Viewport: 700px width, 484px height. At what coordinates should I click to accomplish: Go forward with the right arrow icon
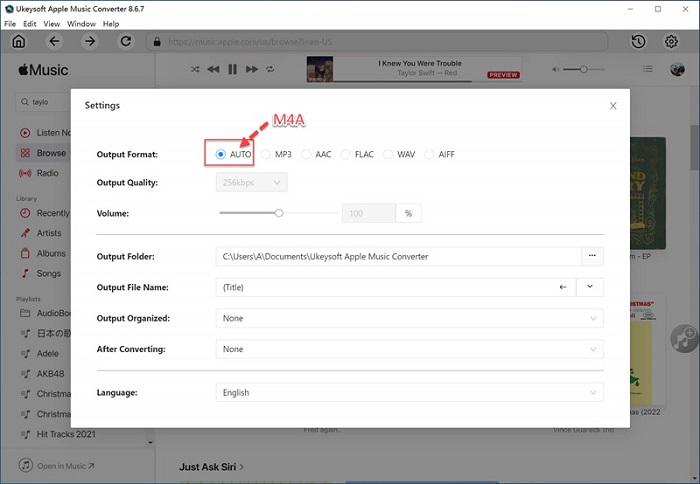[x=90, y=42]
